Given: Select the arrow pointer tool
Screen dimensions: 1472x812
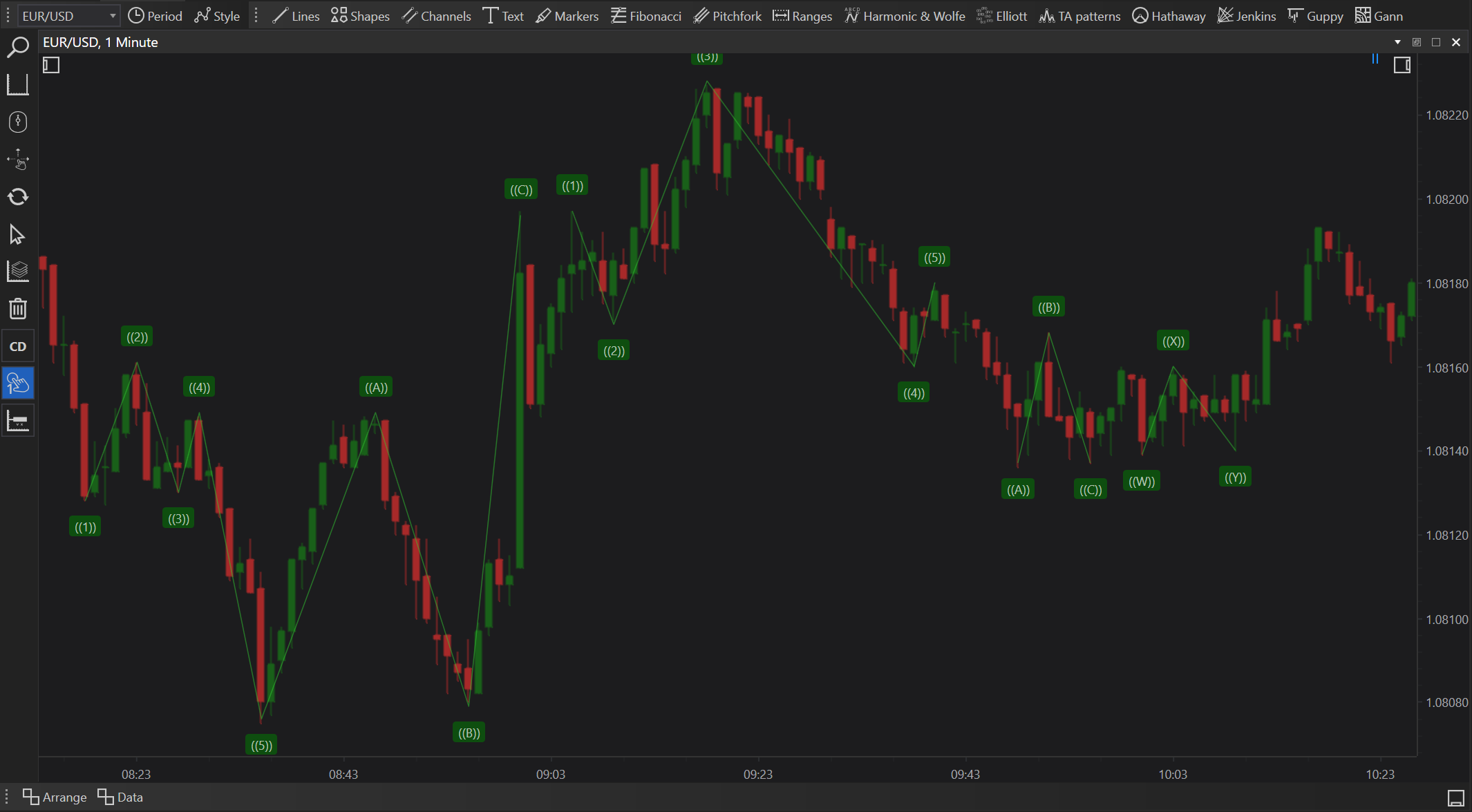Looking at the screenshot, I should click(17, 235).
